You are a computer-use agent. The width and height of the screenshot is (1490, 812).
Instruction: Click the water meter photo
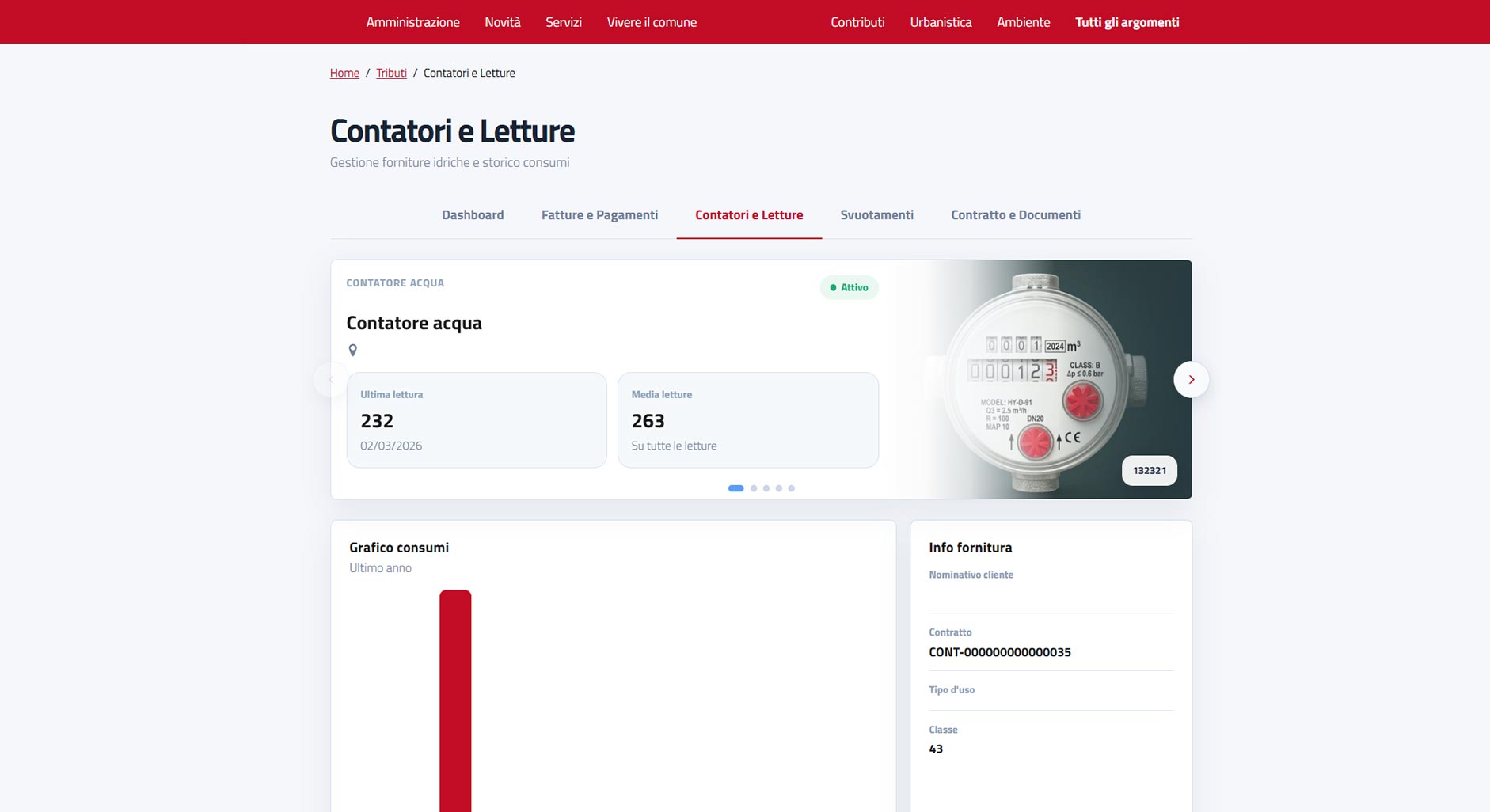point(1043,379)
